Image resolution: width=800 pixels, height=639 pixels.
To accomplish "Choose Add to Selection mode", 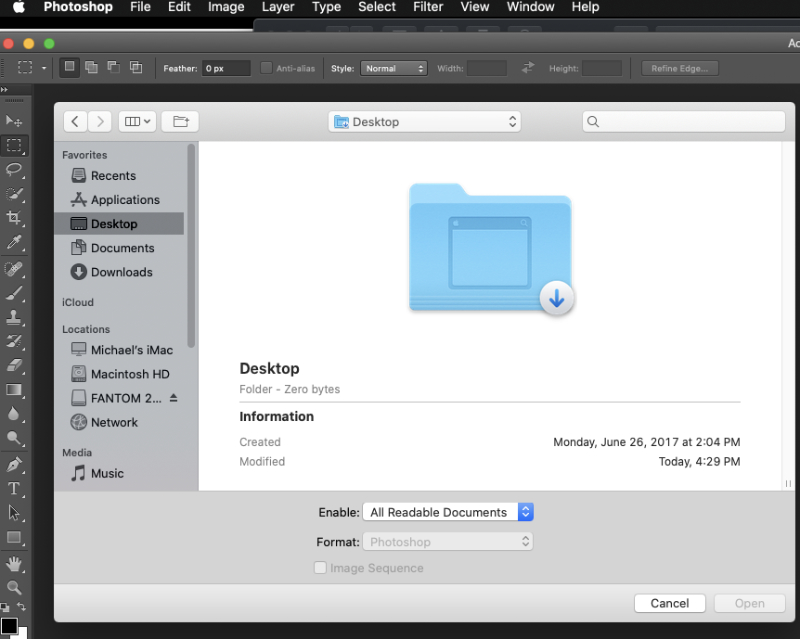I will (x=91, y=67).
